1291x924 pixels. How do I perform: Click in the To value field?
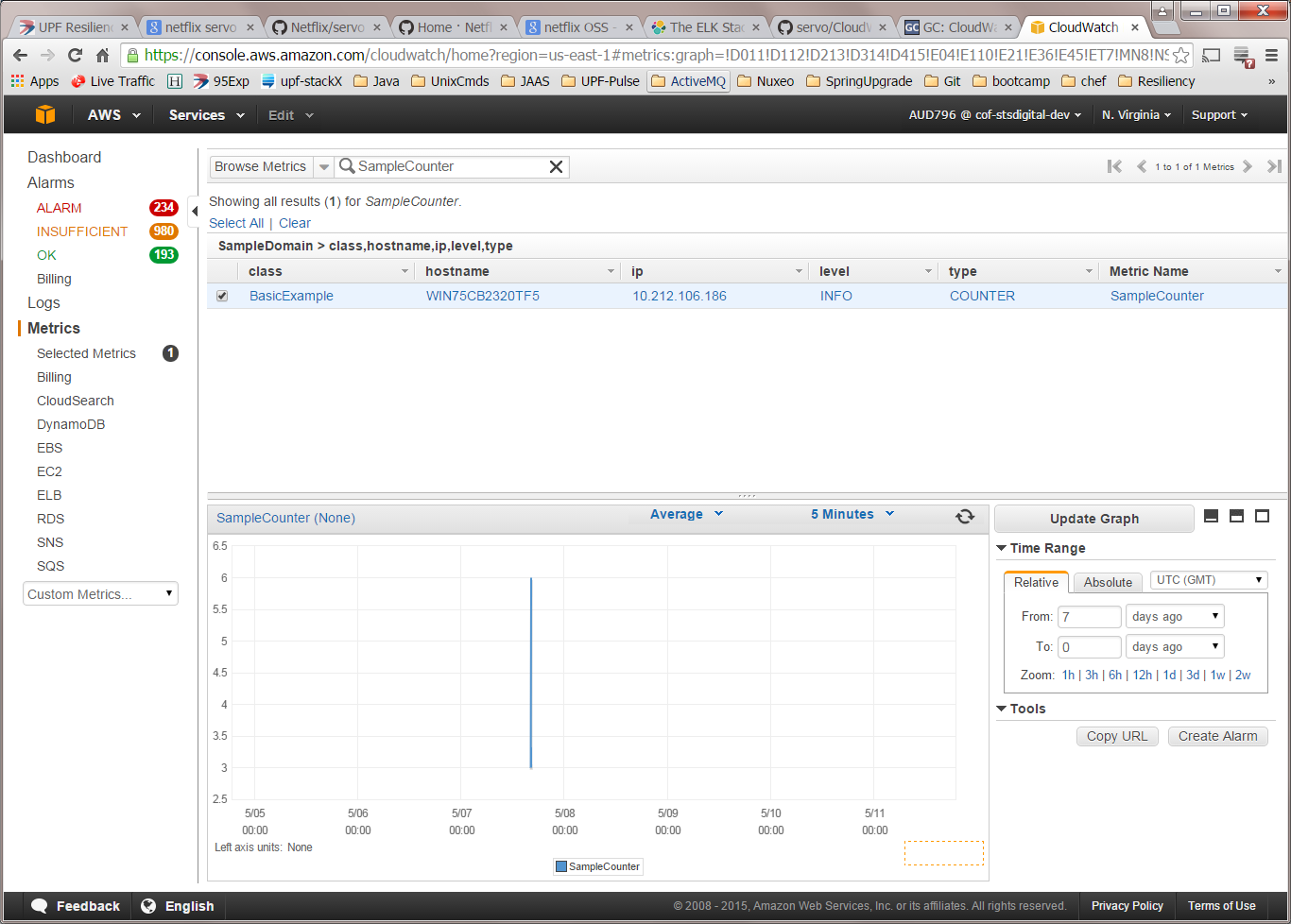pyautogui.click(x=1089, y=647)
